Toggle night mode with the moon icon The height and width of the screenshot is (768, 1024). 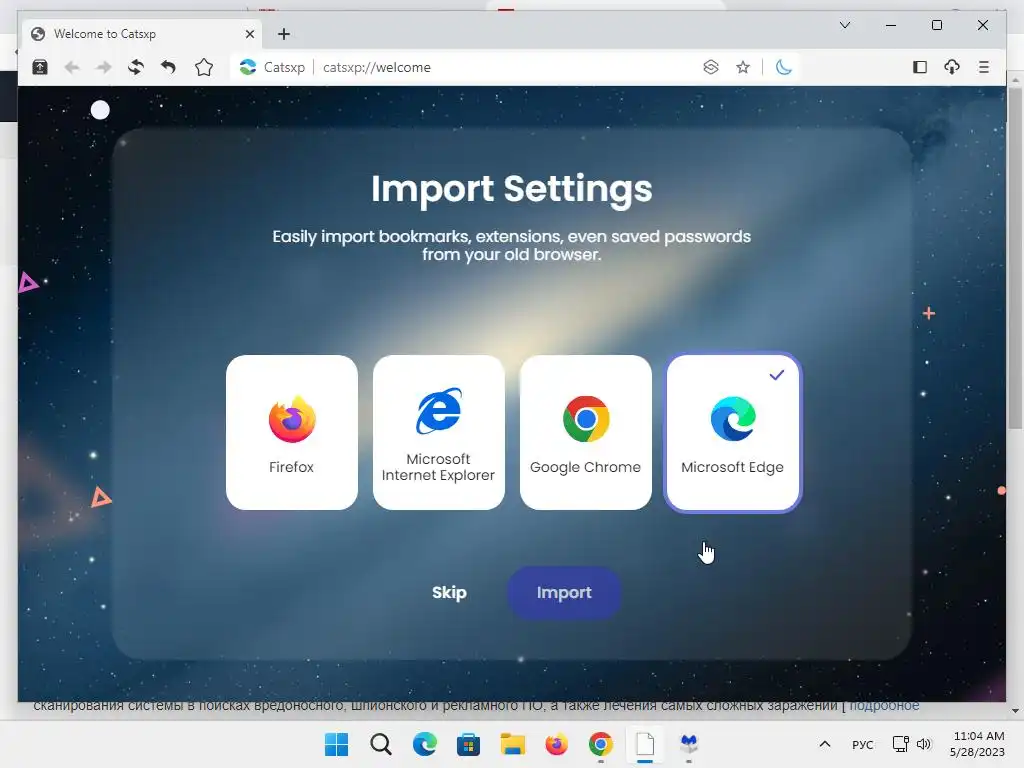pos(784,67)
